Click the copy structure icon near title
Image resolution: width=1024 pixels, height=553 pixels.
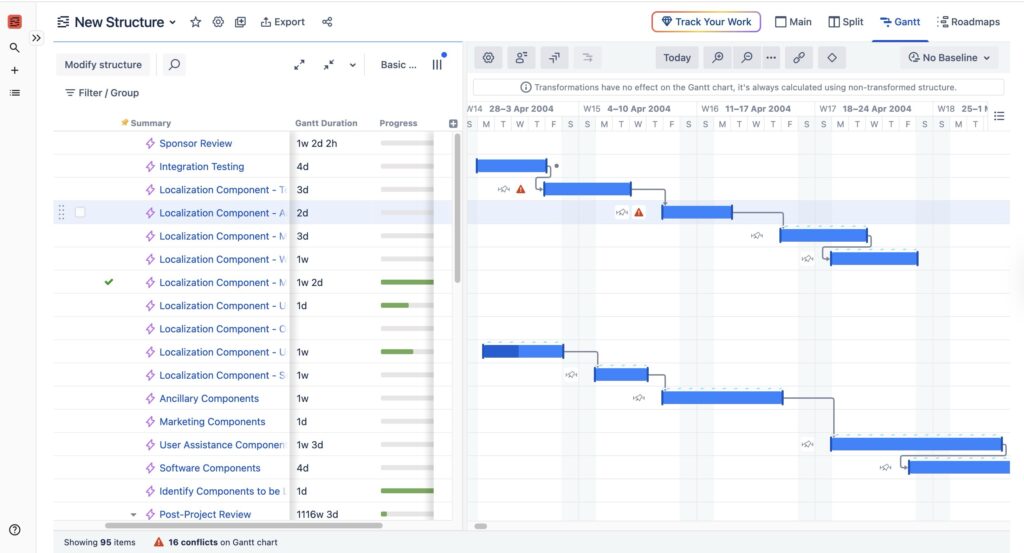(x=240, y=22)
